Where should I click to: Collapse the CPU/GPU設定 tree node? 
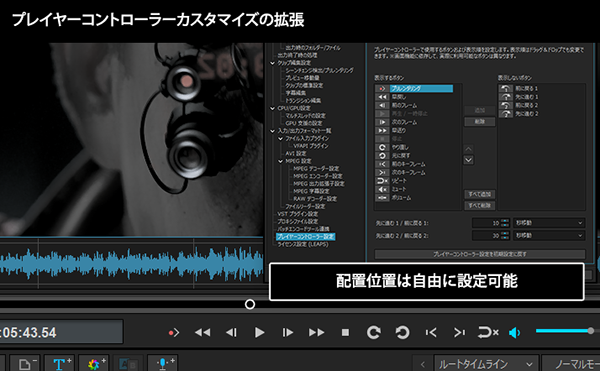272,108
